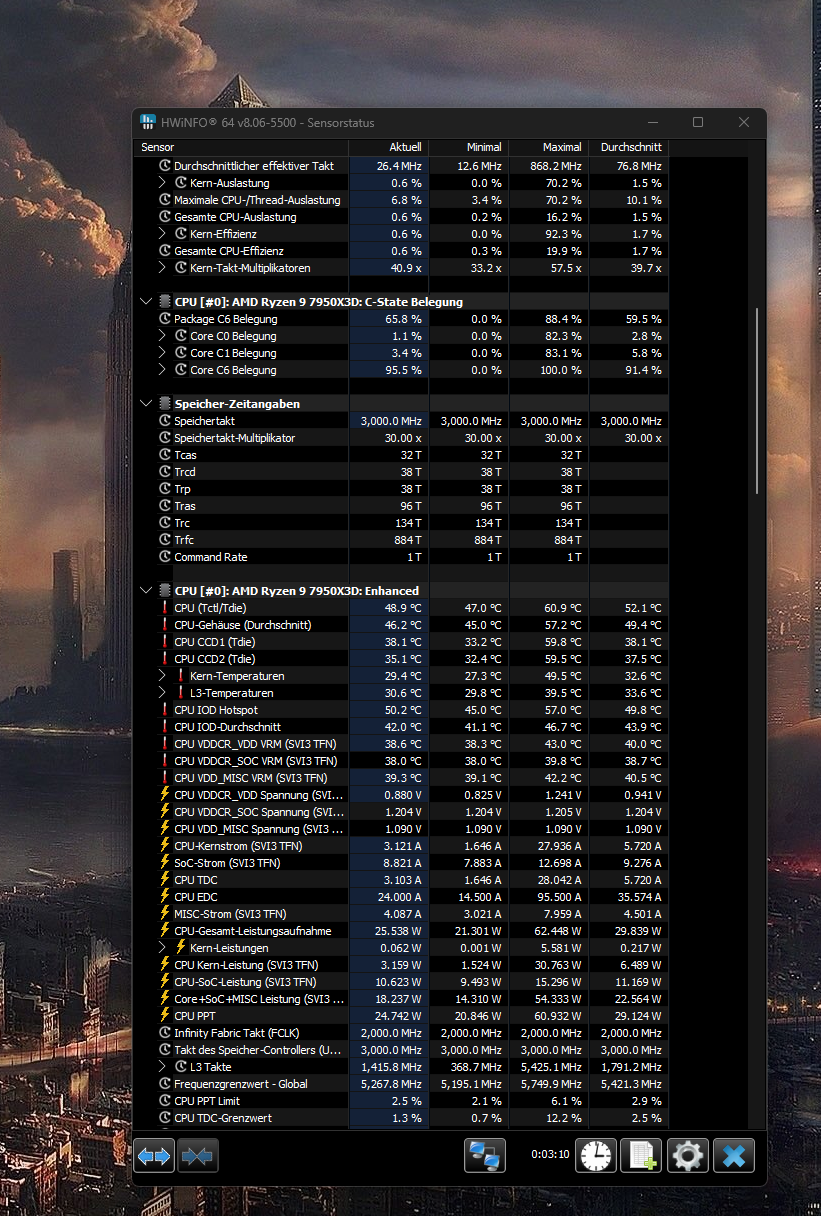Click the lightning icon beside CPU PPT

(x=166, y=1016)
